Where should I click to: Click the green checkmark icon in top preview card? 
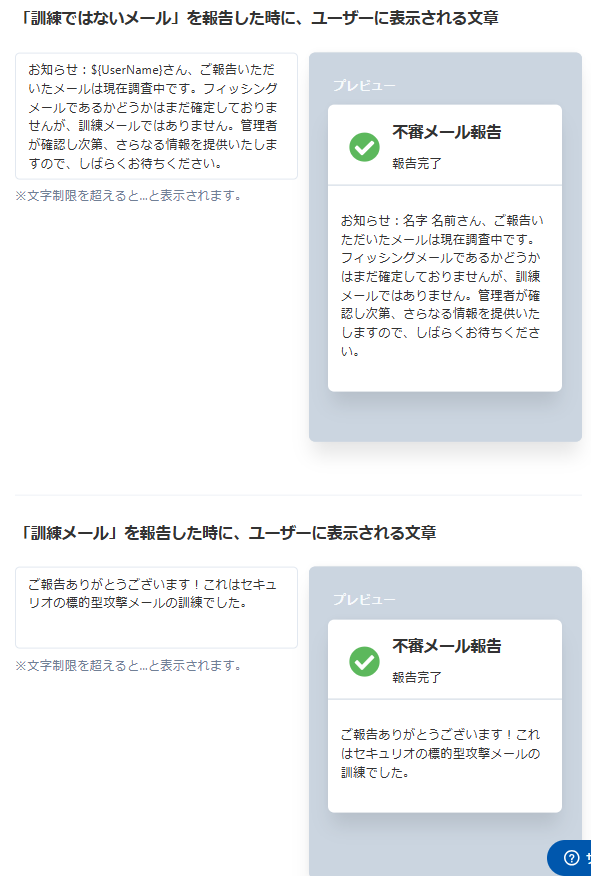(x=364, y=147)
